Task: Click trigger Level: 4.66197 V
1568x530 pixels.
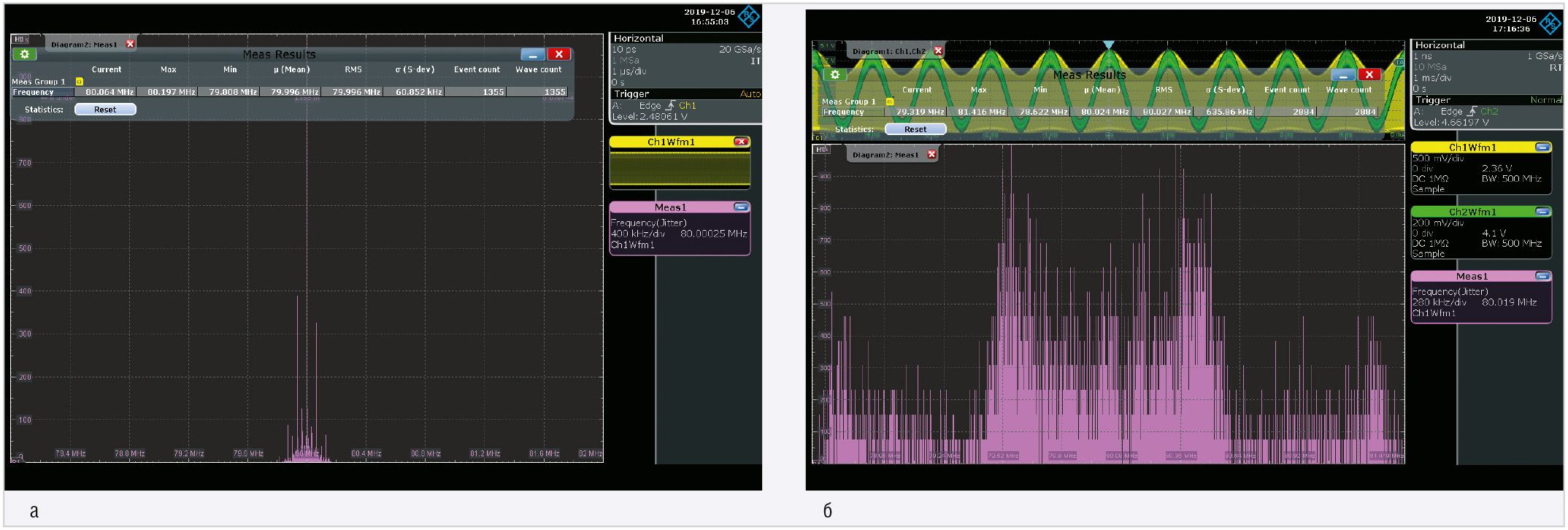Action: (x=1451, y=122)
